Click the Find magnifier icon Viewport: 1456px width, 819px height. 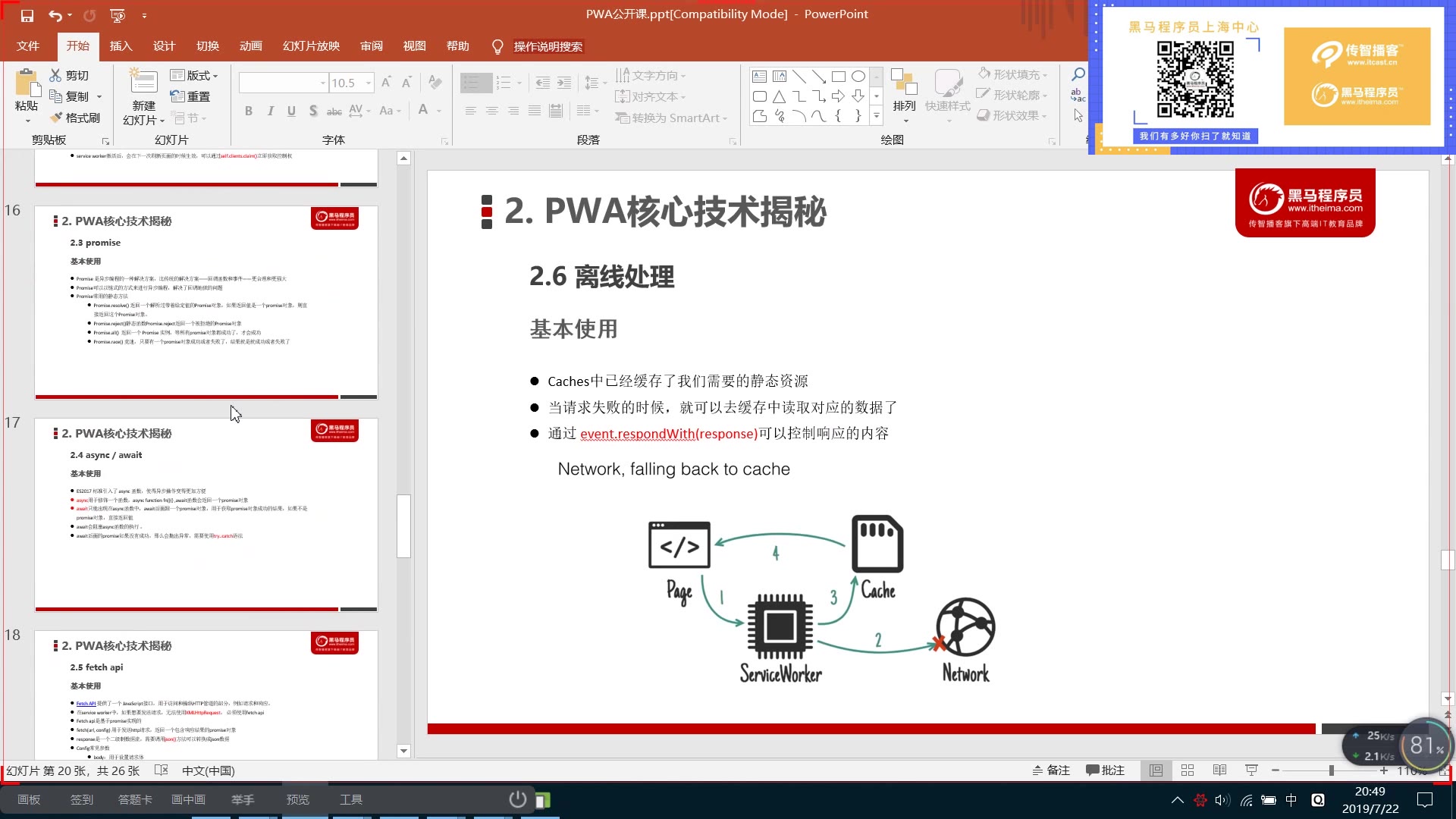(1078, 74)
